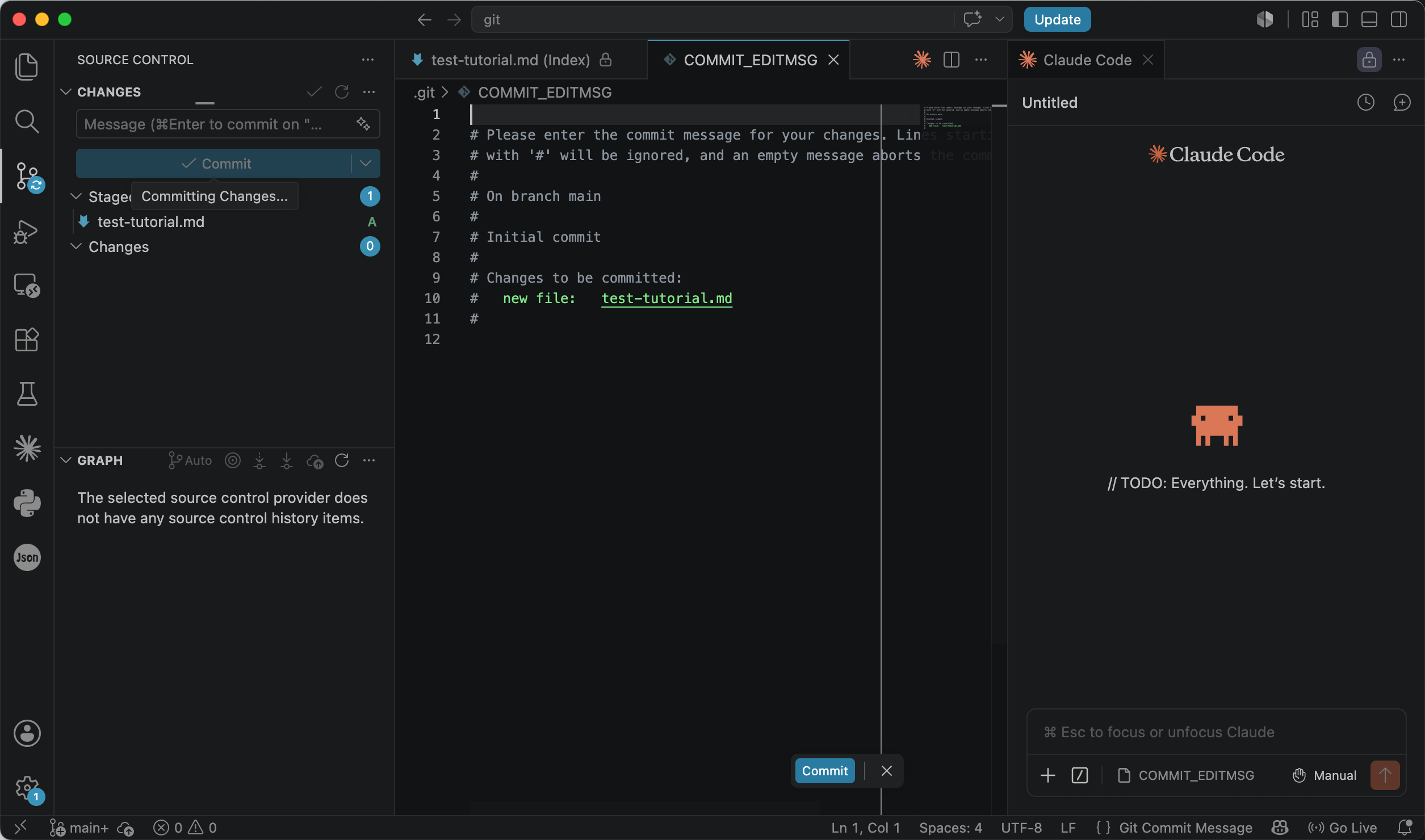Open the Json extension view
1425x840 pixels.
[x=27, y=557]
